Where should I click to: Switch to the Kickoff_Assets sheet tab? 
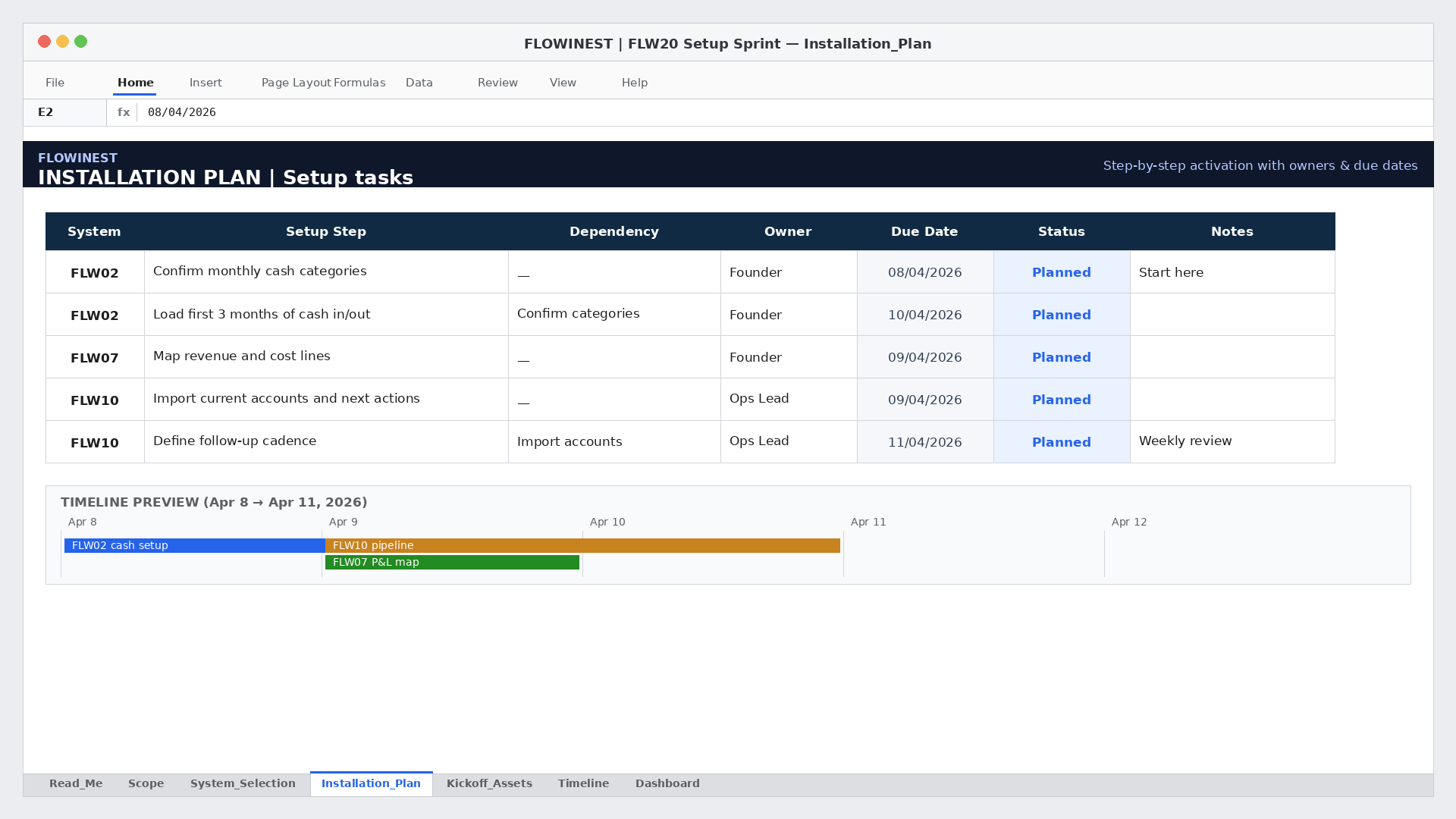point(489,783)
